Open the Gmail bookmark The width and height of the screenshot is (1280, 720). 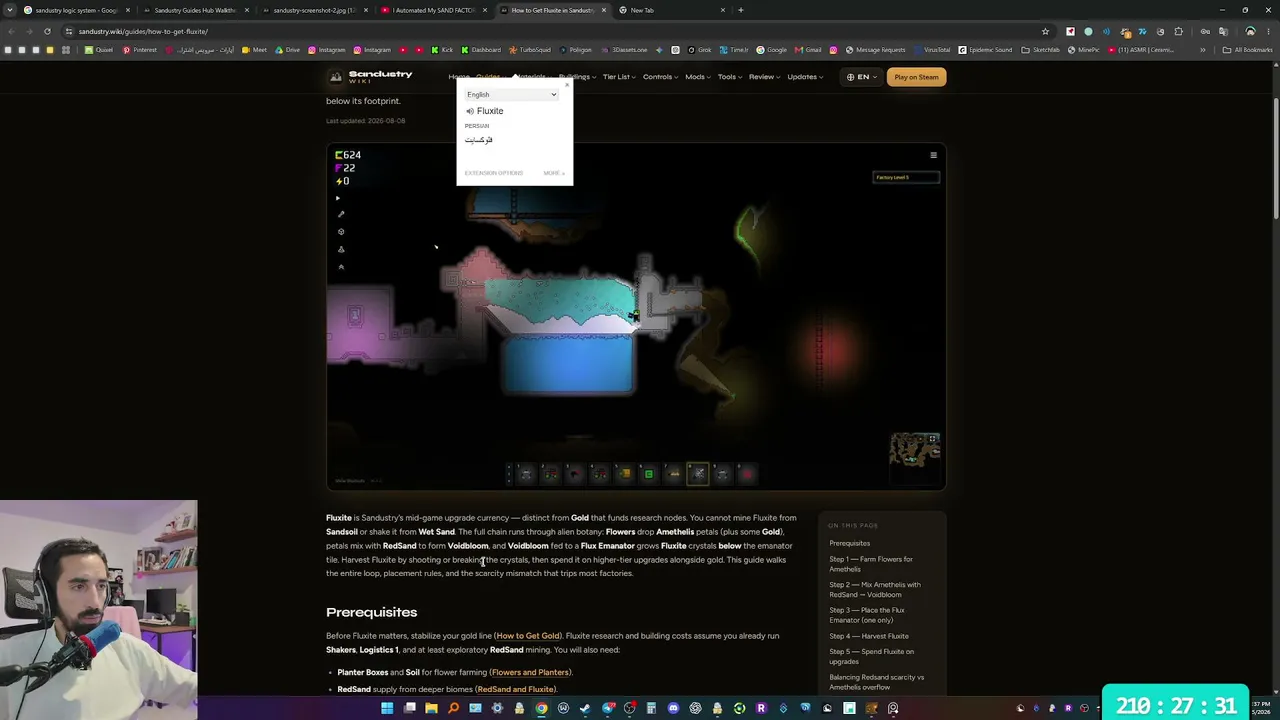coord(808,50)
